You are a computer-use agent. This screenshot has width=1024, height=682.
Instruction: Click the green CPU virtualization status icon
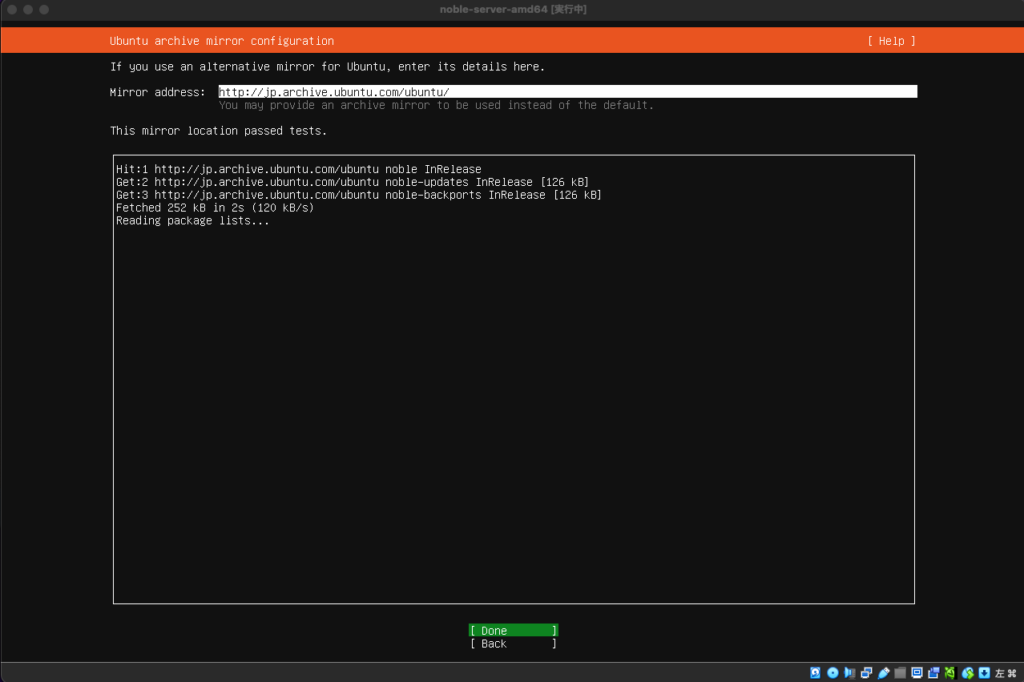[x=950, y=673]
